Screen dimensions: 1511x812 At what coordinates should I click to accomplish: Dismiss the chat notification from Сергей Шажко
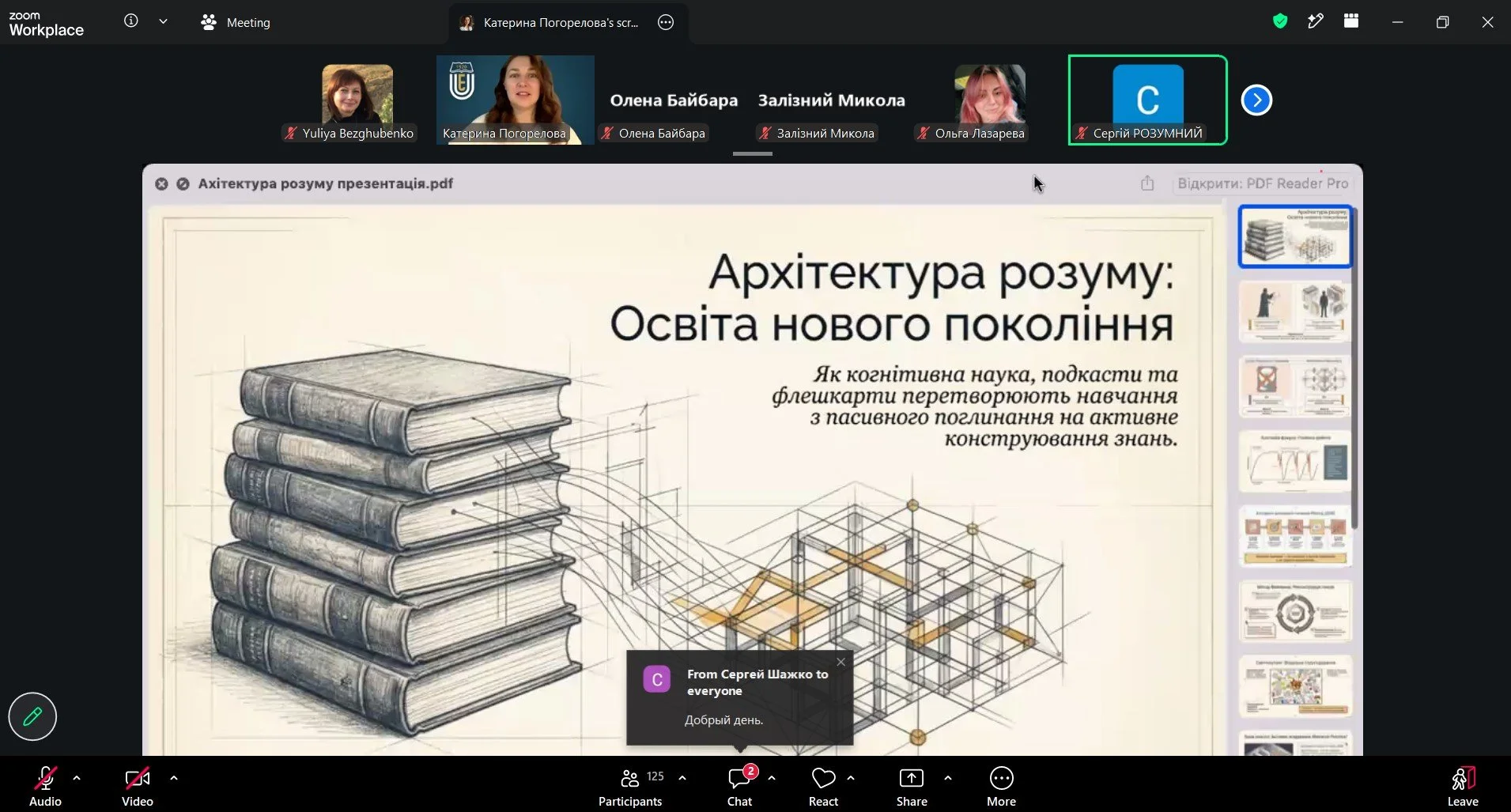[840, 662]
